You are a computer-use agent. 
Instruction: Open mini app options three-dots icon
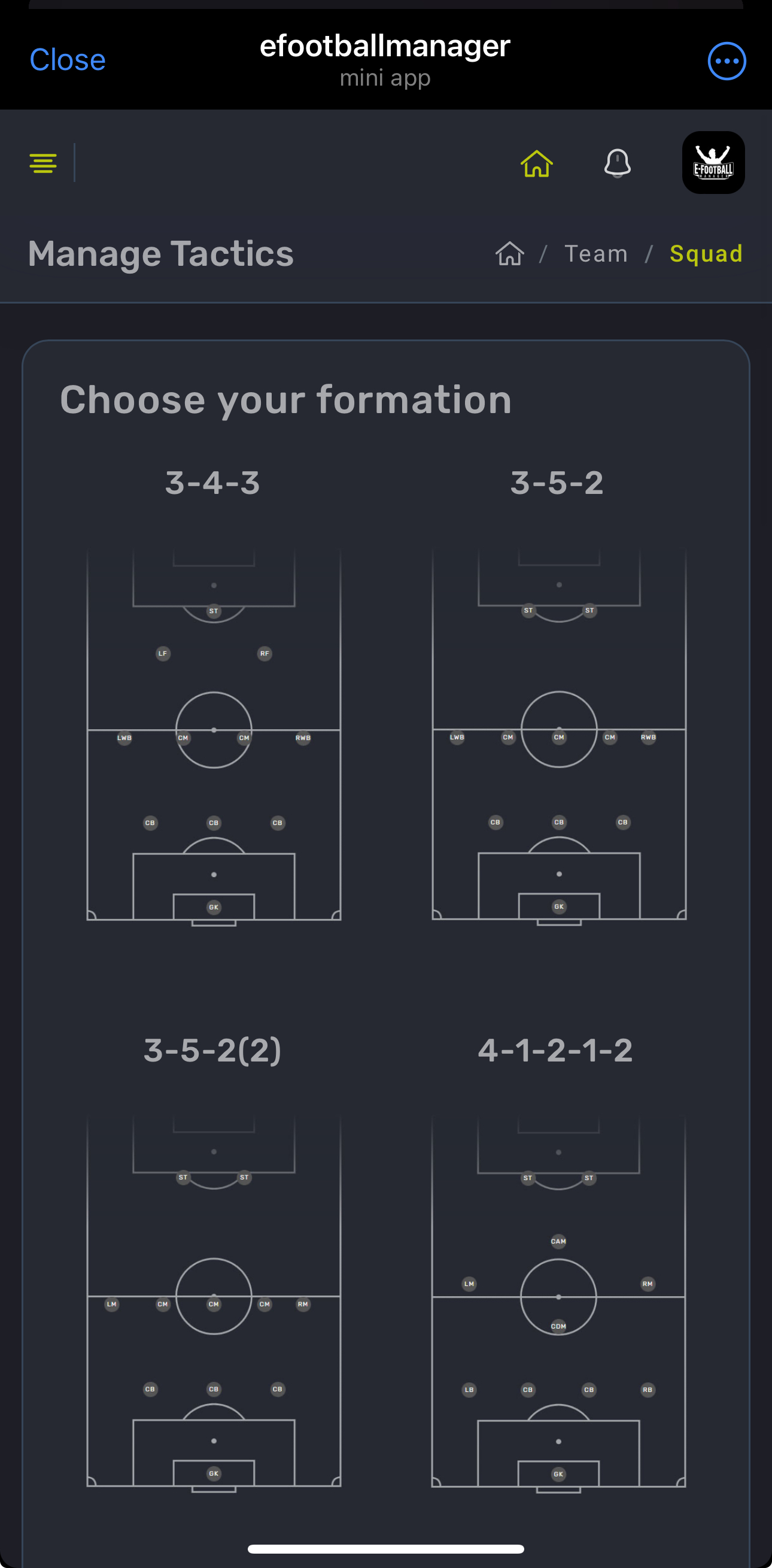click(727, 61)
